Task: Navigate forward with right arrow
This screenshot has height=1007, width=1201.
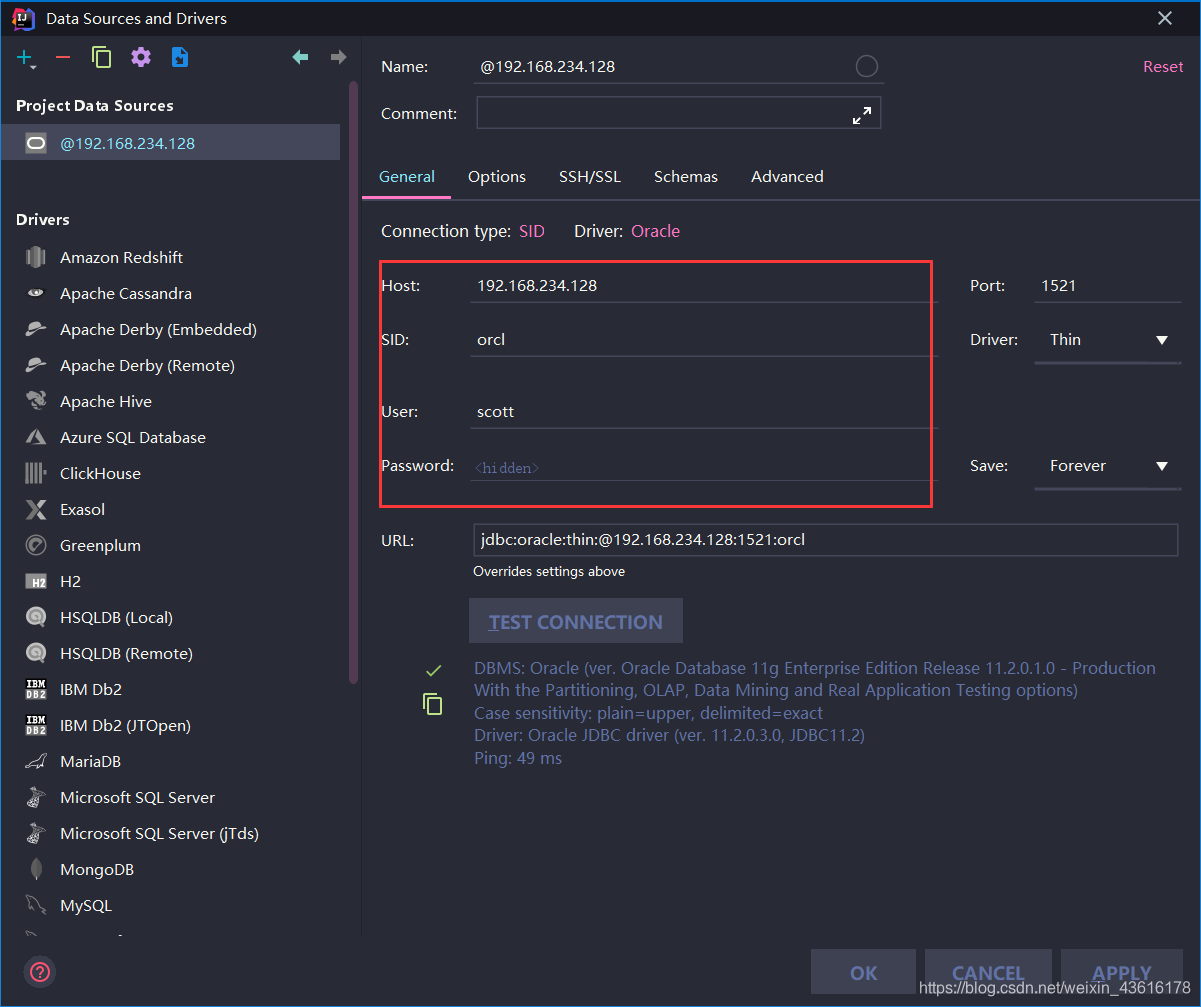Action: [338, 58]
